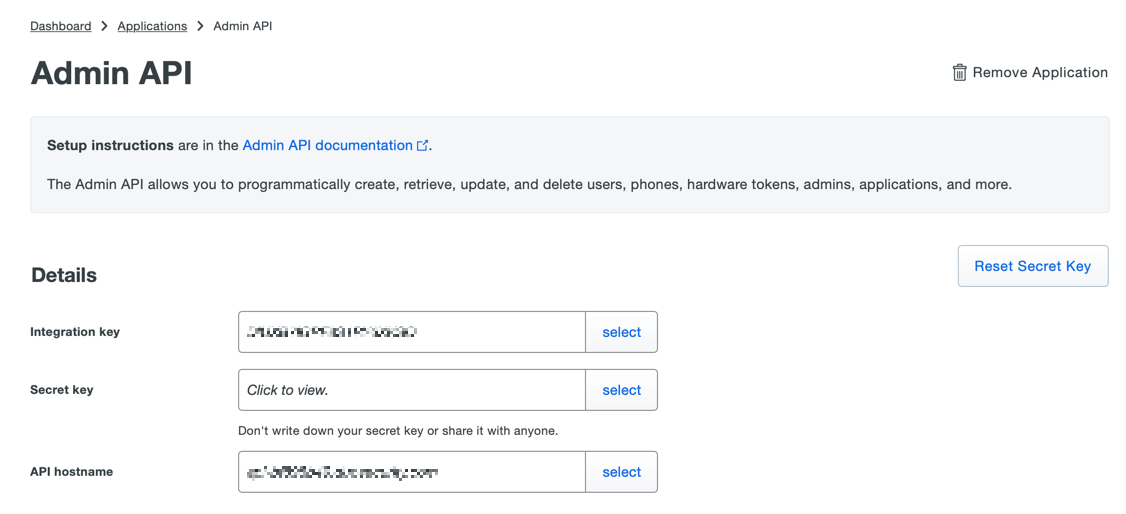Click the bold Setup instructions text

[110, 145]
